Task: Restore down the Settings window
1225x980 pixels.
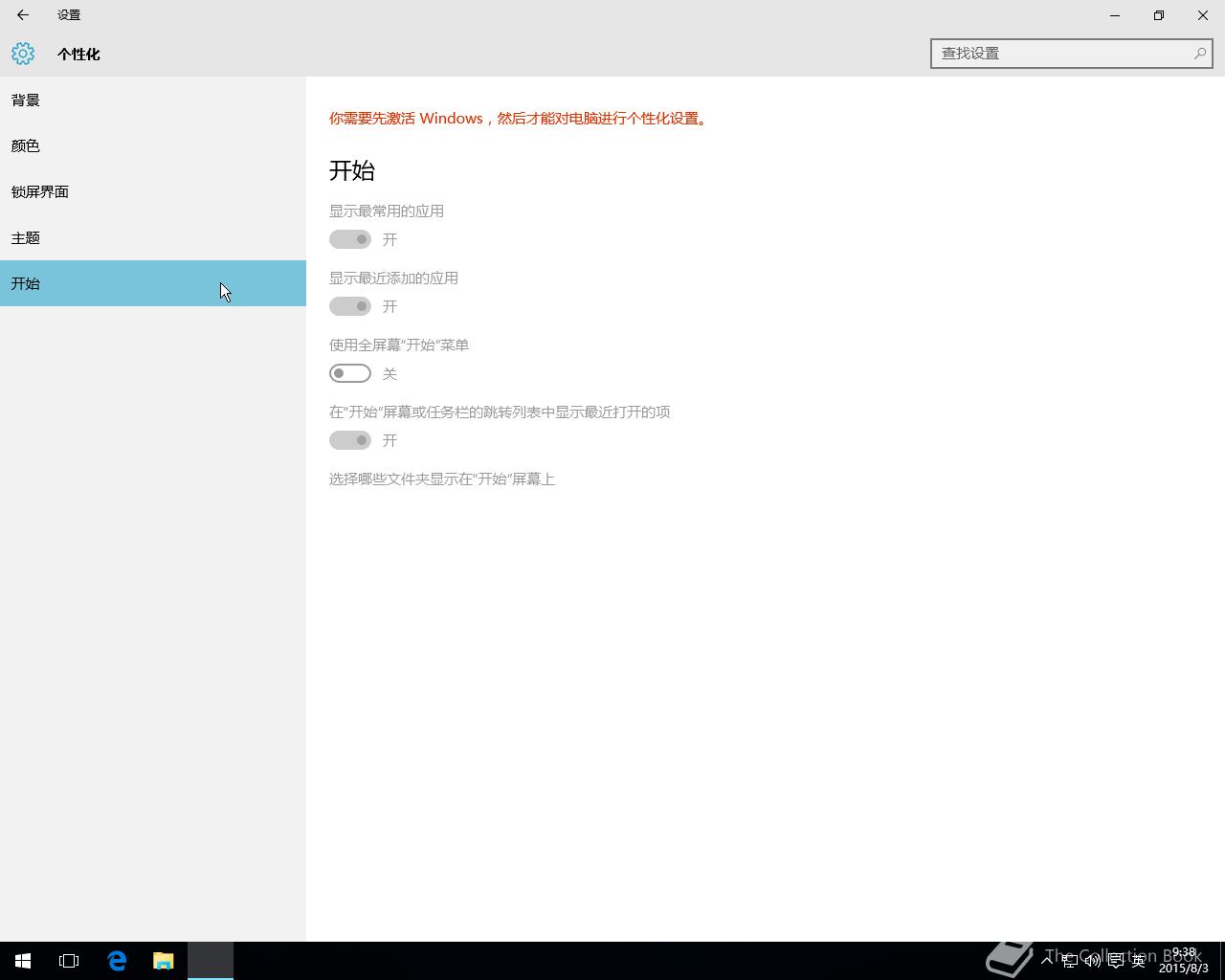Action: coord(1159,15)
